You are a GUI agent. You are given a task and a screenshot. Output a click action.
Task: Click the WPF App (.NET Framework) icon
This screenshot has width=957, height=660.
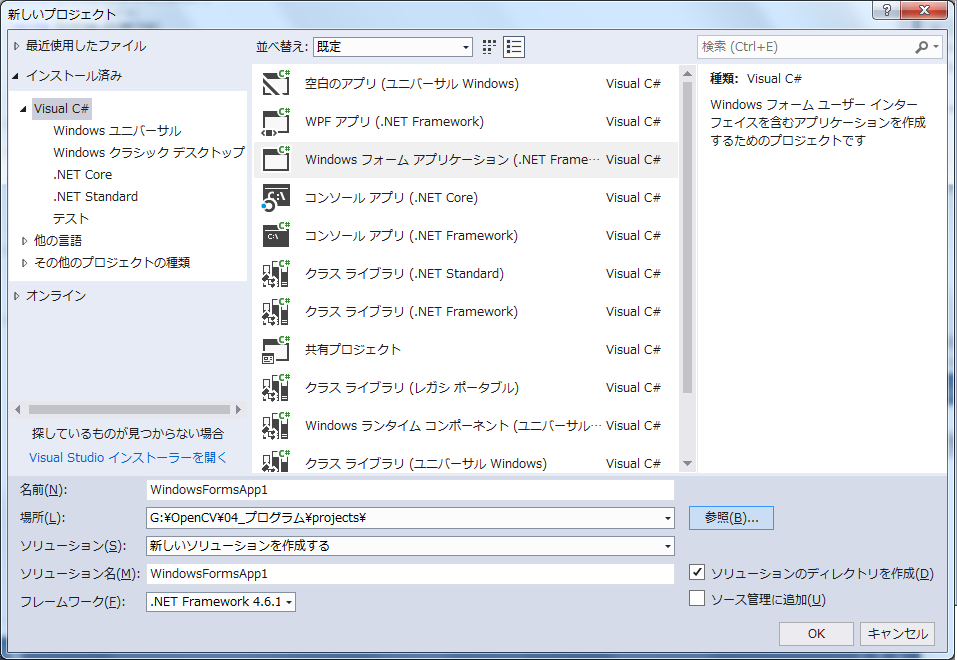(276, 121)
